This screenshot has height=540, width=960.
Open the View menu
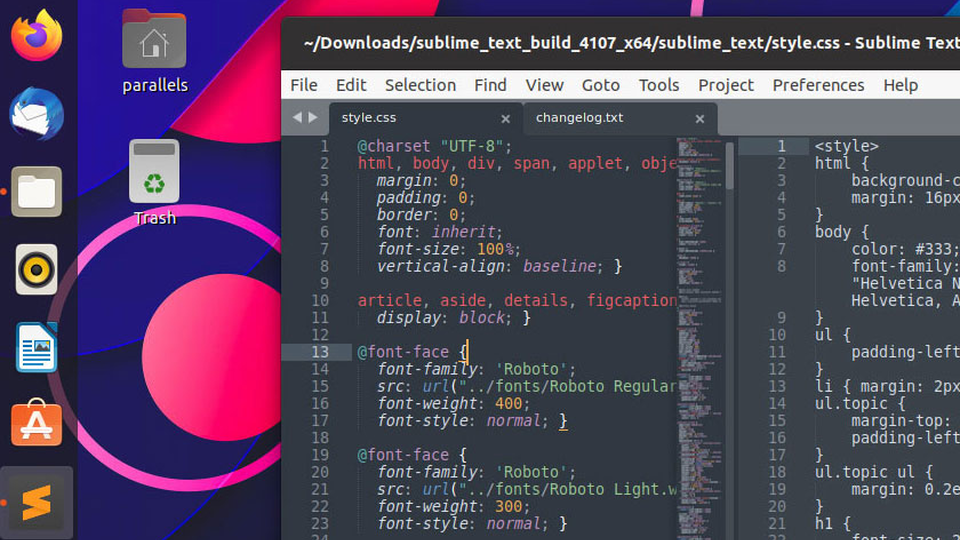[x=544, y=85]
